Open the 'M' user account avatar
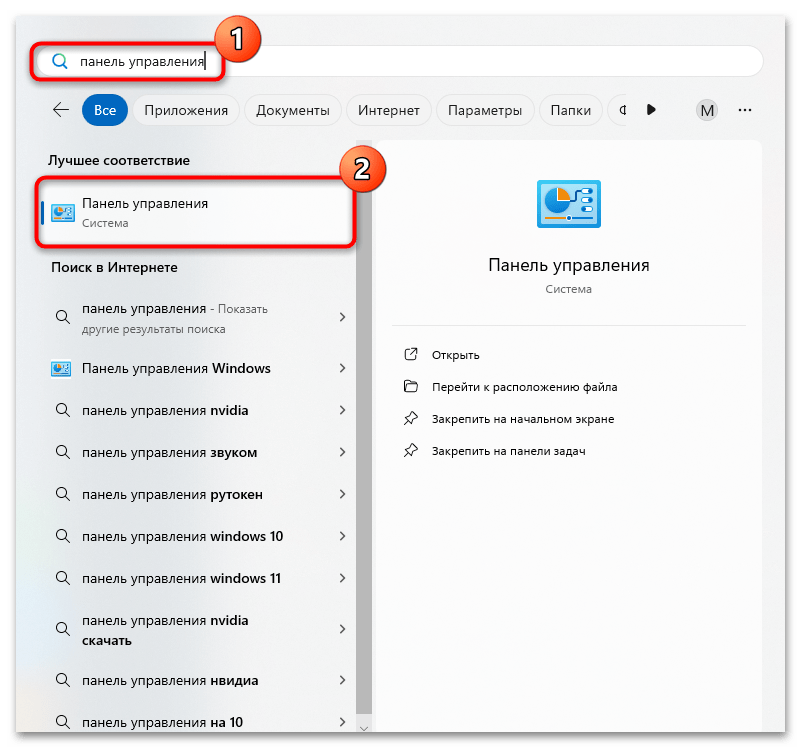This screenshot has width=801, height=748. point(707,110)
